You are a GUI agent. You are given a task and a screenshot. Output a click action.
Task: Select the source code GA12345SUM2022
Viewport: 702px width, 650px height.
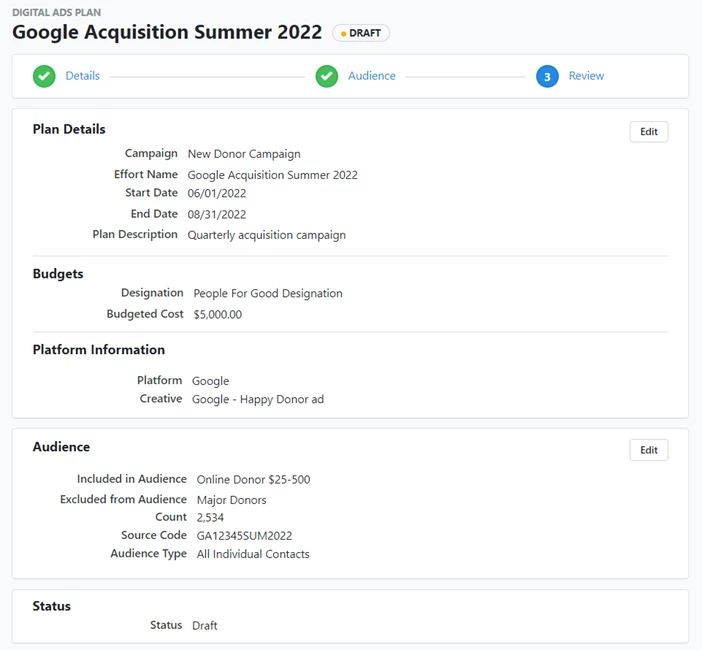tap(244, 536)
